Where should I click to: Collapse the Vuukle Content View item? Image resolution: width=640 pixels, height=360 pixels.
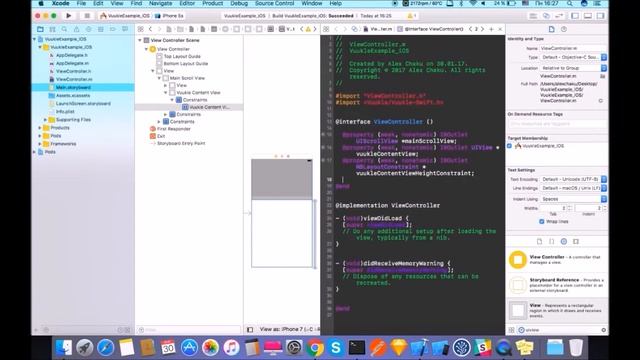pos(166,93)
